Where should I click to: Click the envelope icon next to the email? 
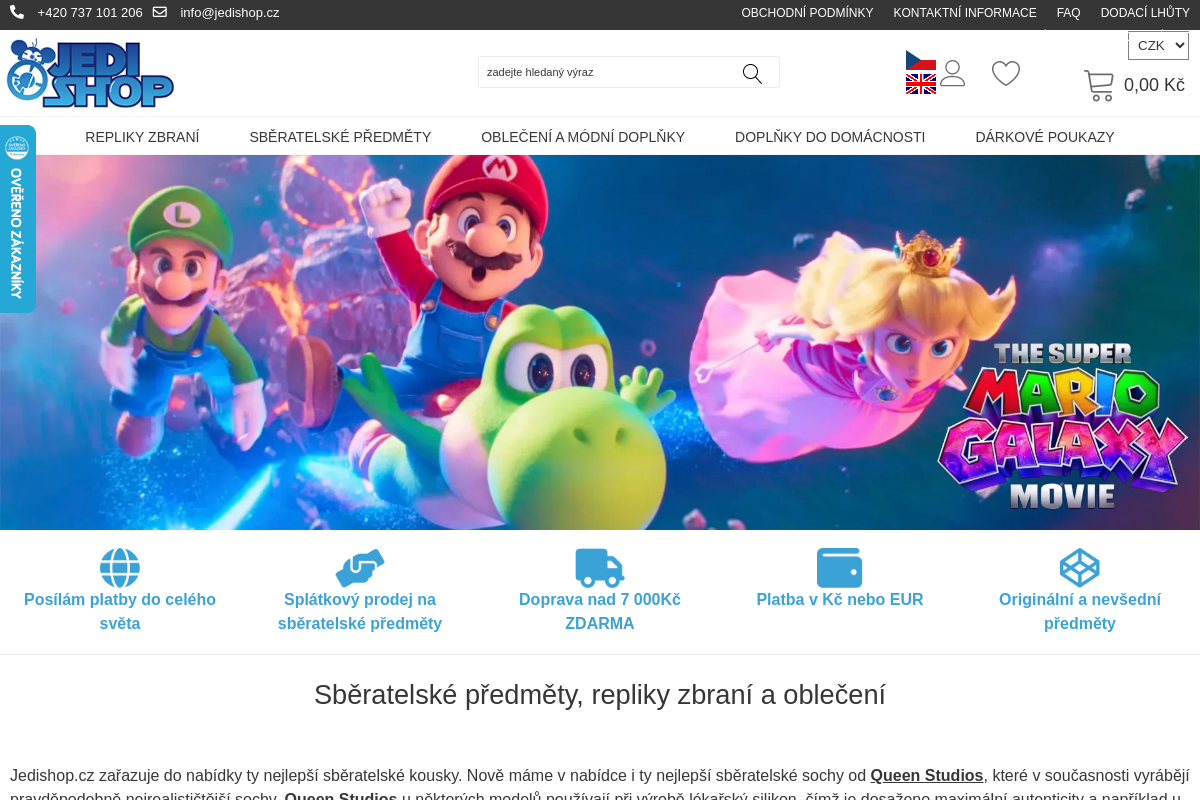point(159,12)
